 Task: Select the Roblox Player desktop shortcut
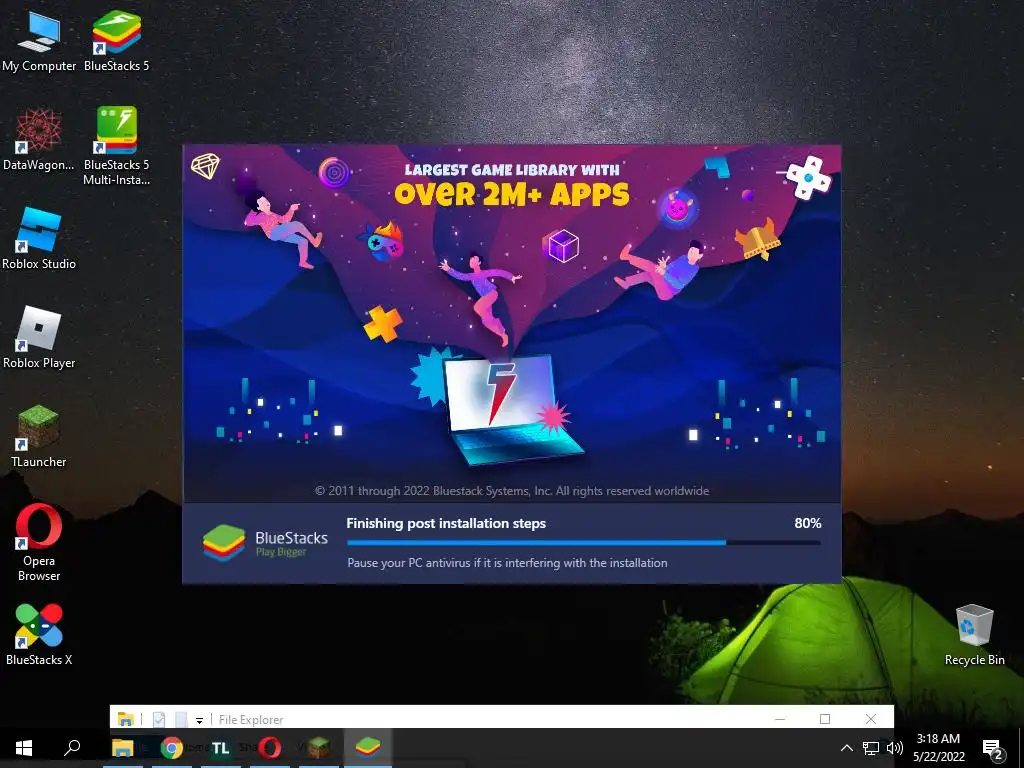click(39, 338)
